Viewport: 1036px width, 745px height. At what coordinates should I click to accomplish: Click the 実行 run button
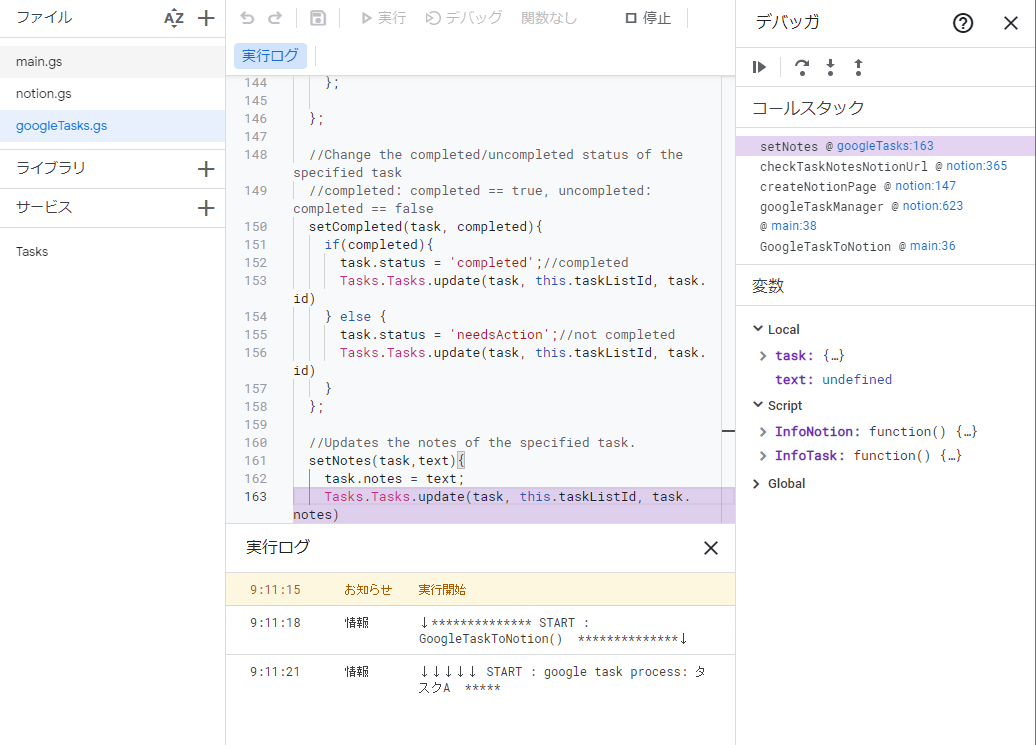(x=383, y=18)
